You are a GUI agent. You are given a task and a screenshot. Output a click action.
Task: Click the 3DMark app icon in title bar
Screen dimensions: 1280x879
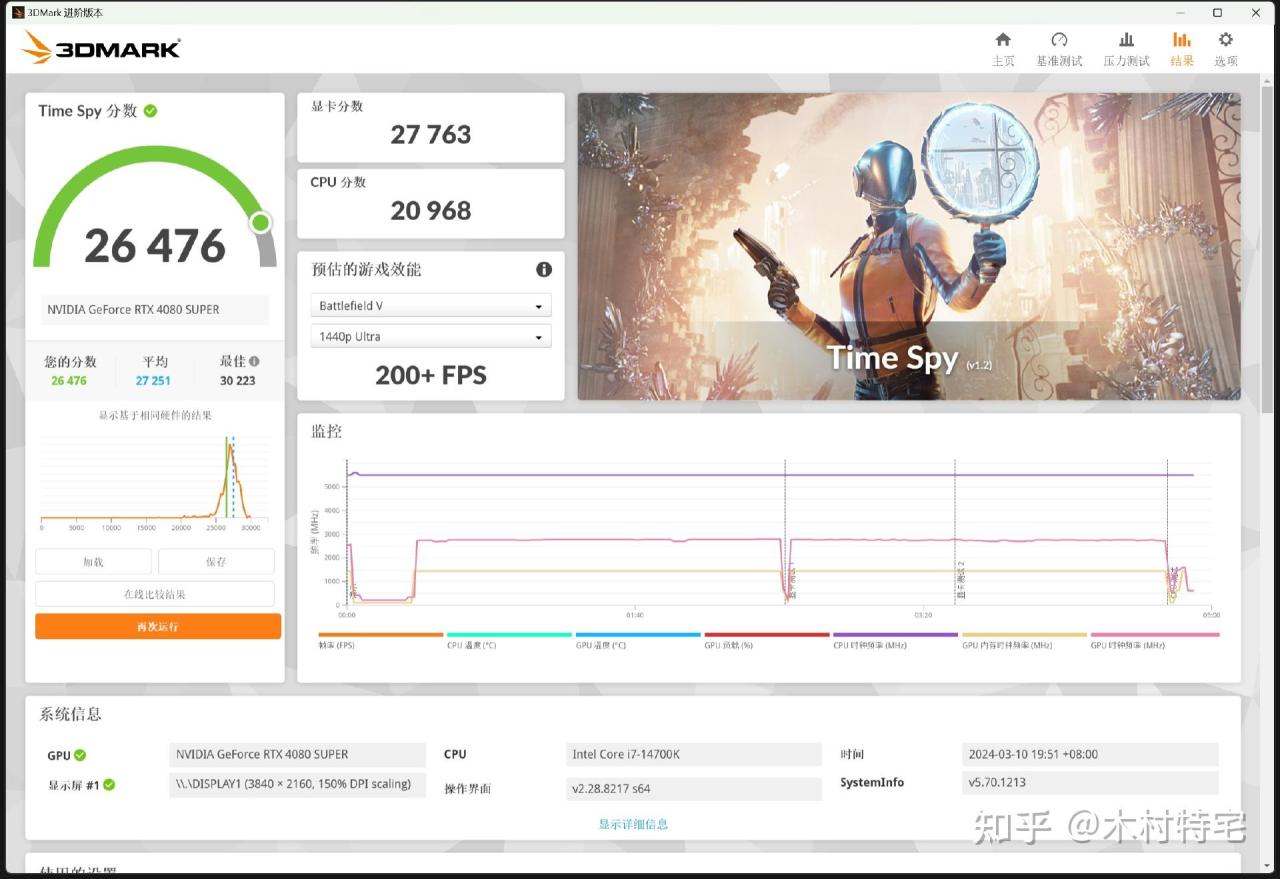click(18, 13)
